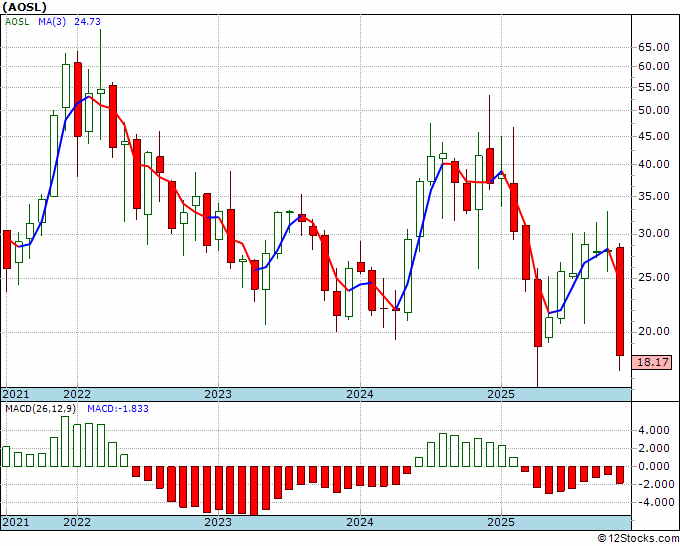Click the 30.00 price axis label
This screenshot has width=680, height=546.
click(x=654, y=234)
